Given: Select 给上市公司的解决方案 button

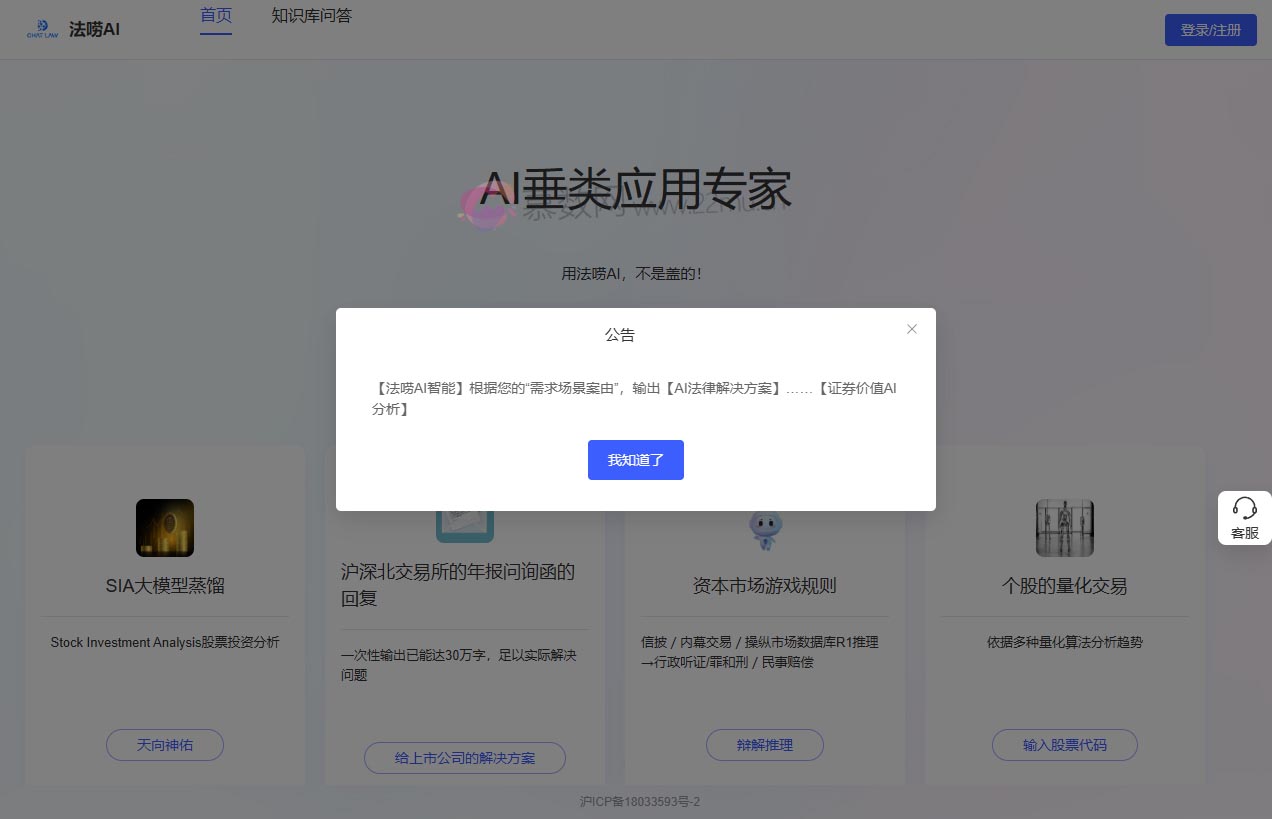Looking at the screenshot, I should point(464,757).
